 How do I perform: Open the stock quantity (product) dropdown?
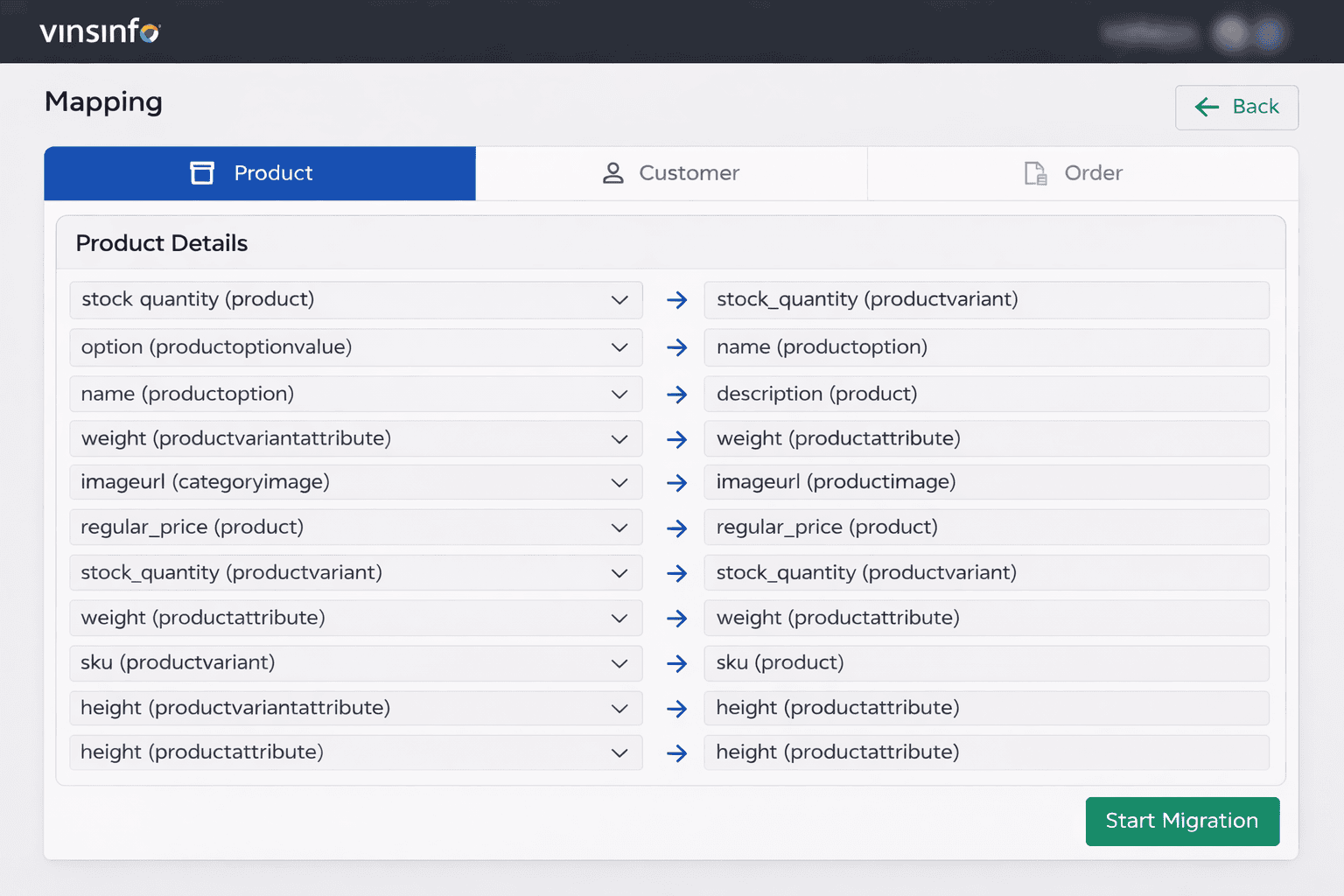click(x=355, y=300)
